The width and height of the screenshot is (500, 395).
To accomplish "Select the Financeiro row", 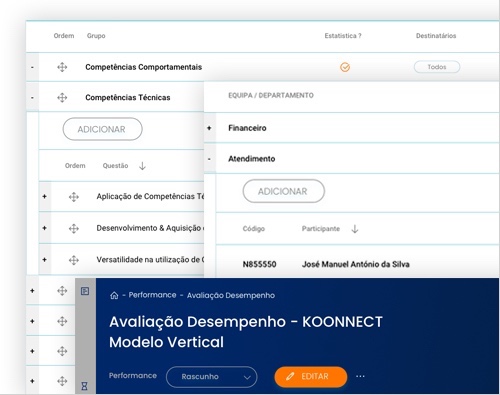I will tap(352, 128).
